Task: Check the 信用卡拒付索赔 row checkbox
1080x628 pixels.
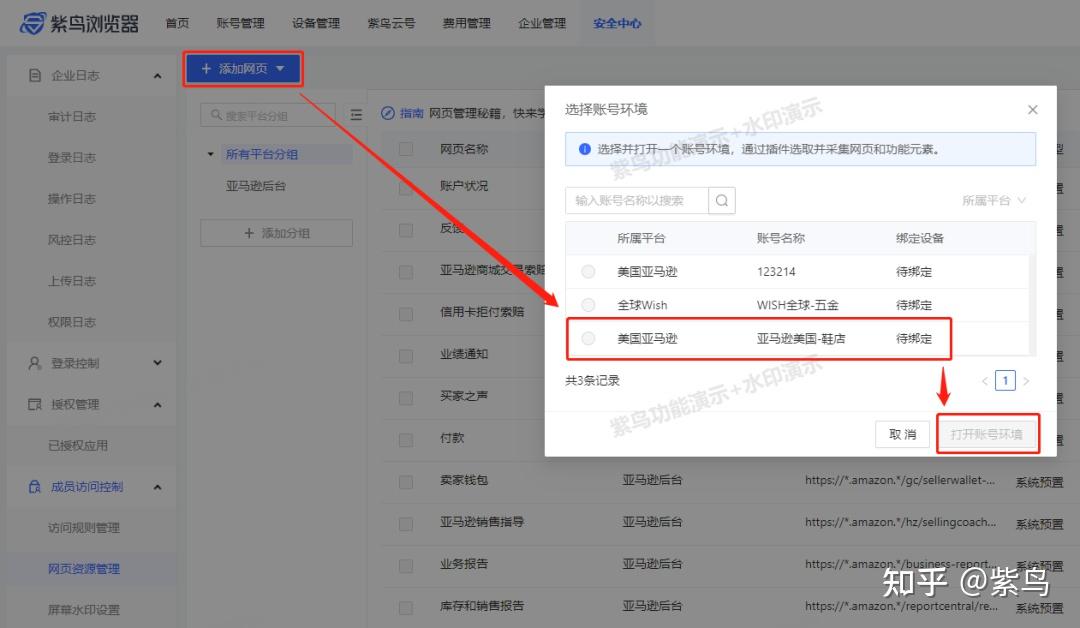Action: coord(406,314)
